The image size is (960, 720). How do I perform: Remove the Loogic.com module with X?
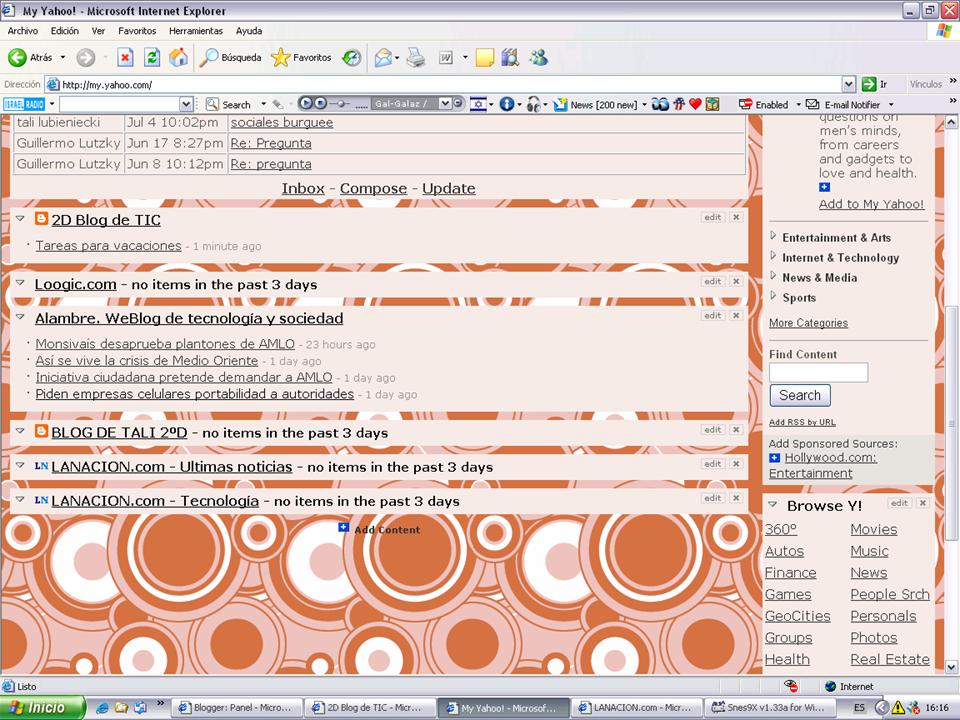click(737, 282)
